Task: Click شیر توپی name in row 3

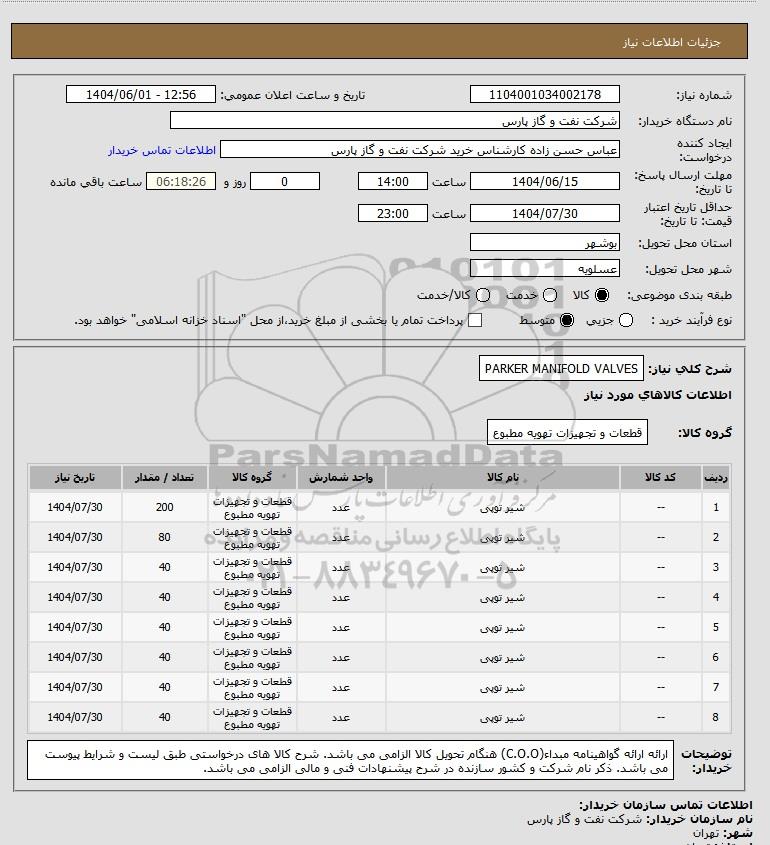Action: click(502, 567)
